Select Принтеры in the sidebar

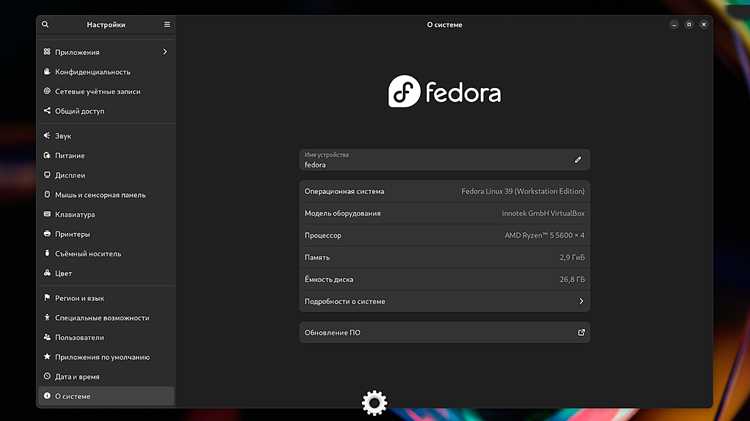[106, 233]
